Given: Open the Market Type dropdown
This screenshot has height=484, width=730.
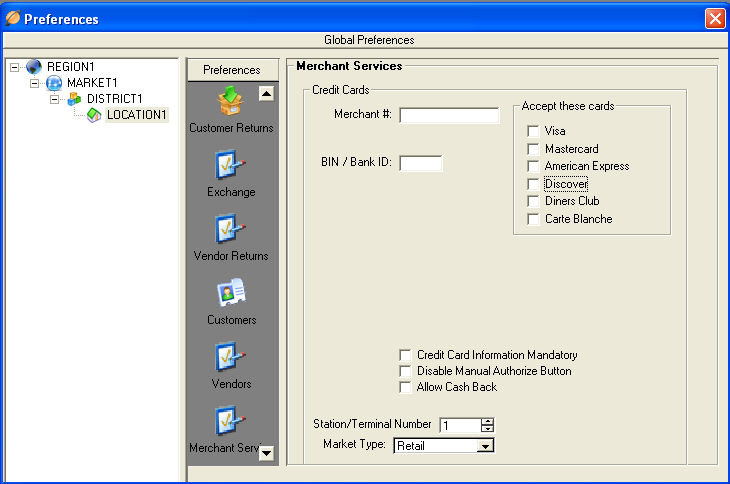Looking at the screenshot, I should [485, 446].
